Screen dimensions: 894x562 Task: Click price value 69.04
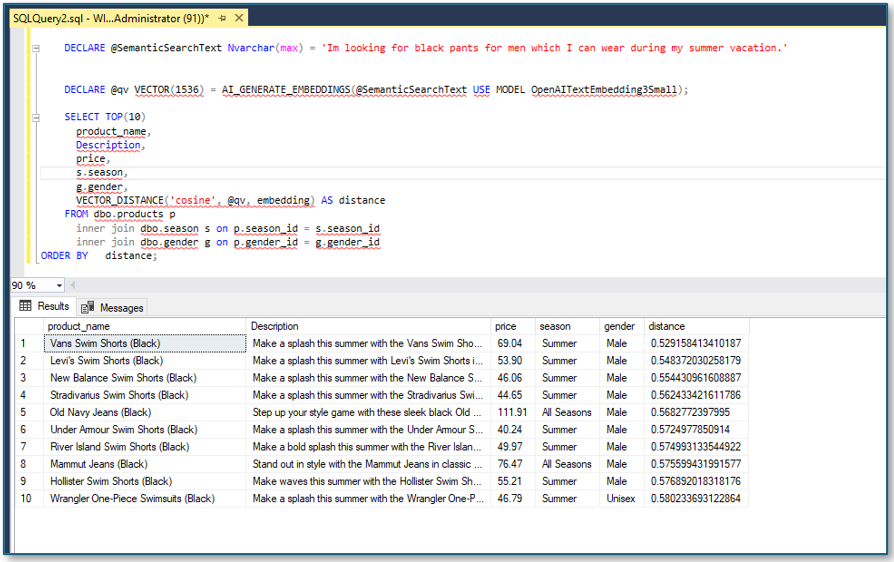point(513,343)
